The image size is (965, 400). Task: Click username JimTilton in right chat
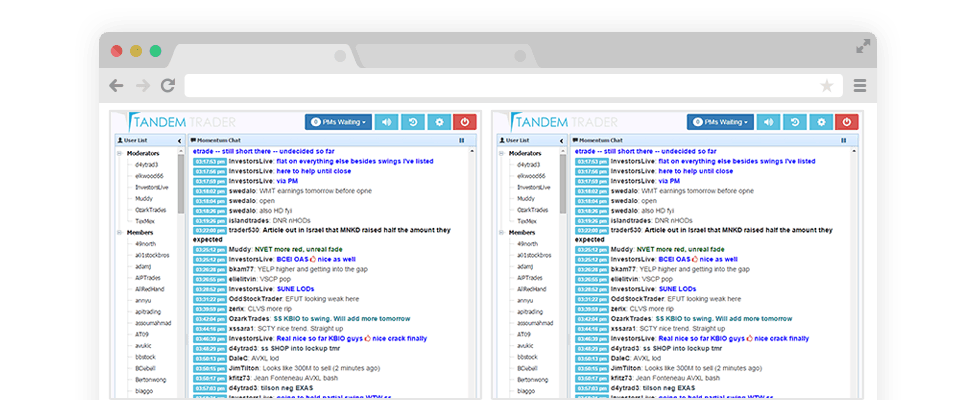pyautogui.click(x=627, y=368)
